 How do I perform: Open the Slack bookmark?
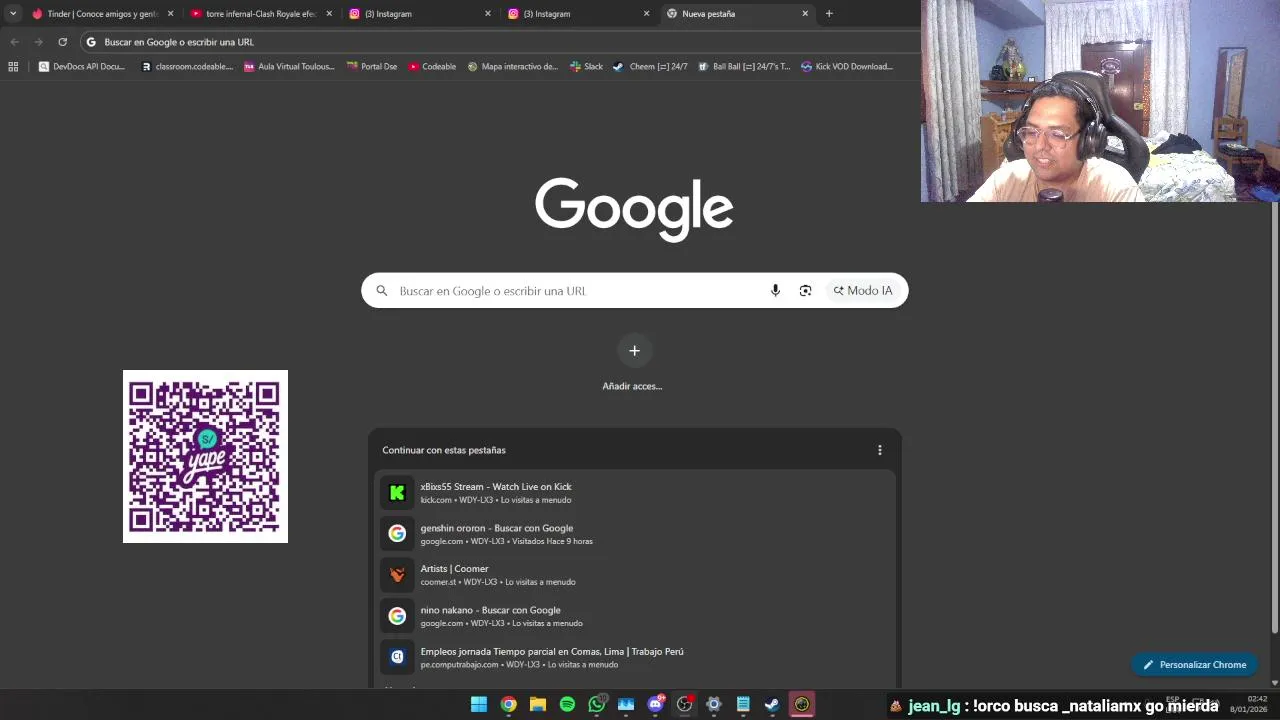pos(586,67)
